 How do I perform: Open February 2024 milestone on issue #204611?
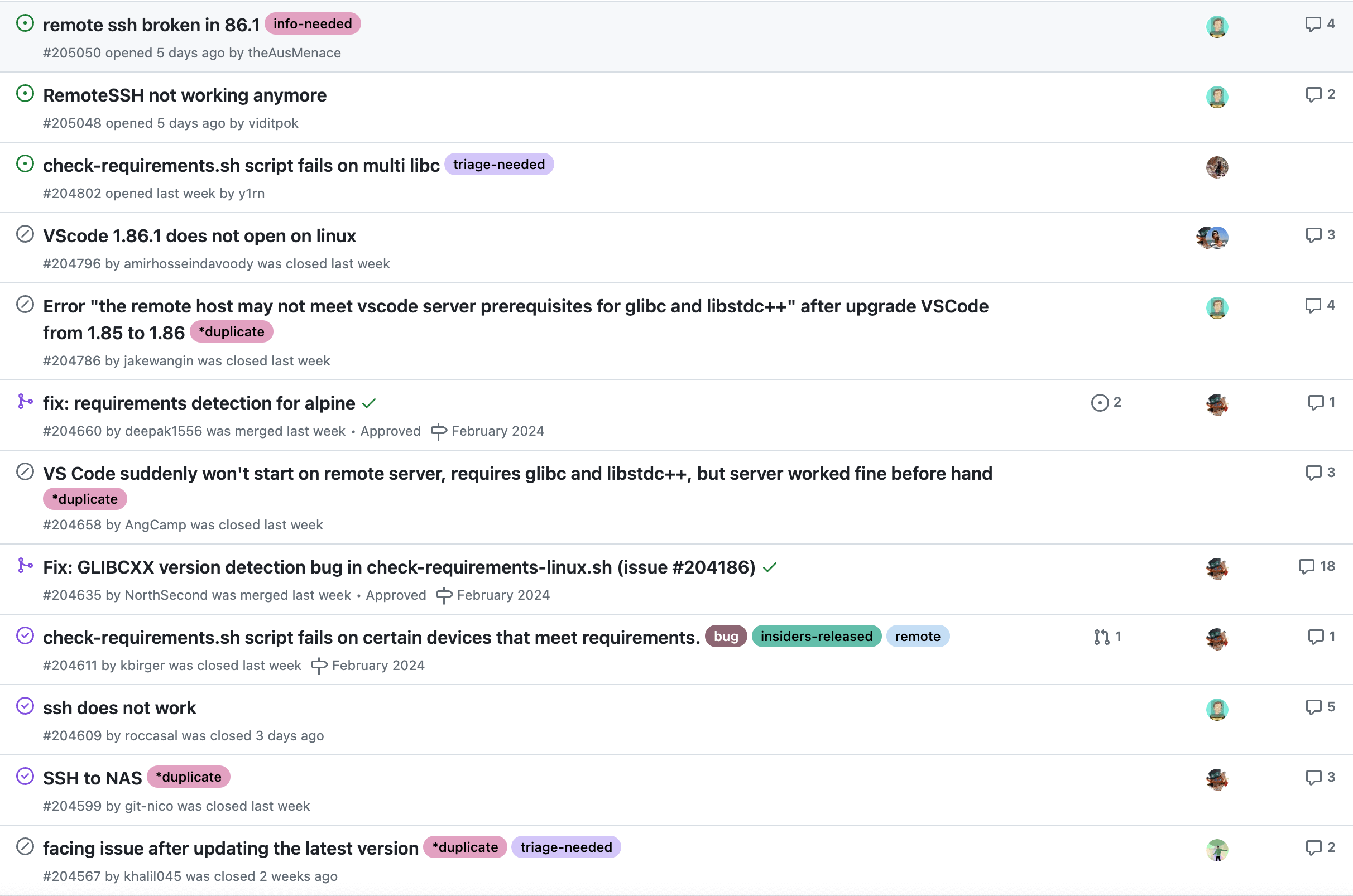(x=367, y=666)
